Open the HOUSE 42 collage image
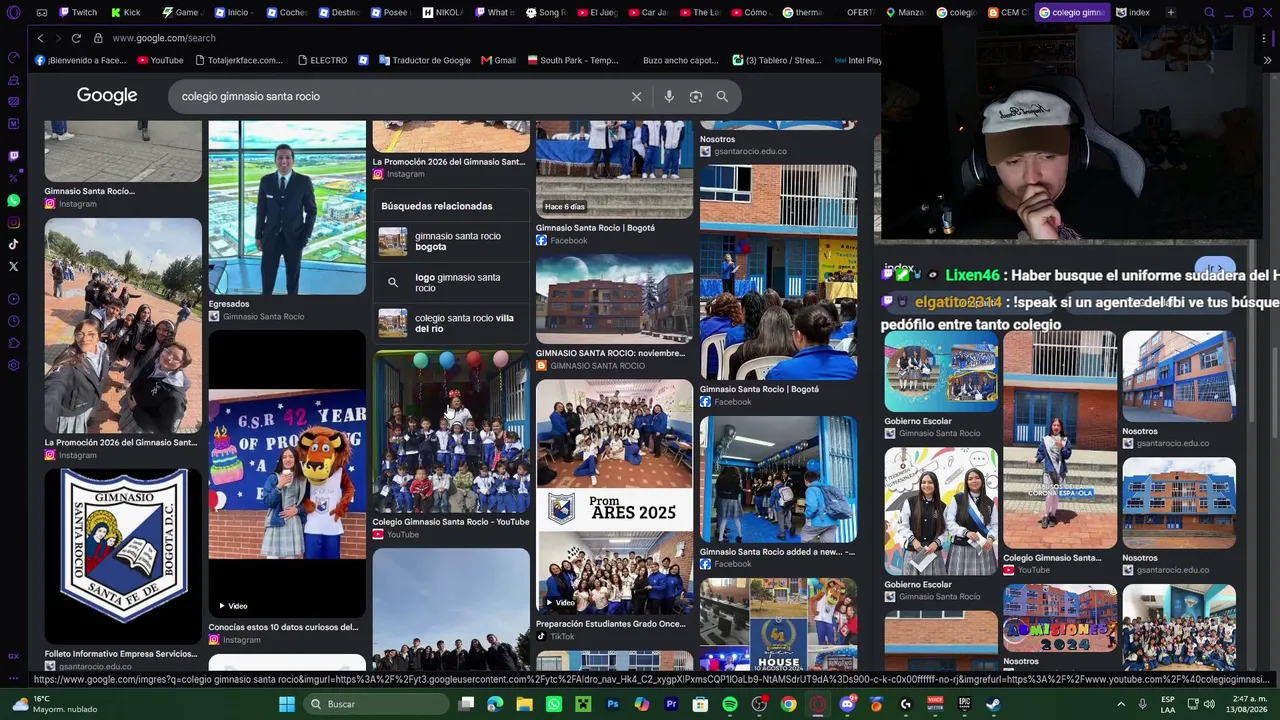 tap(778, 624)
